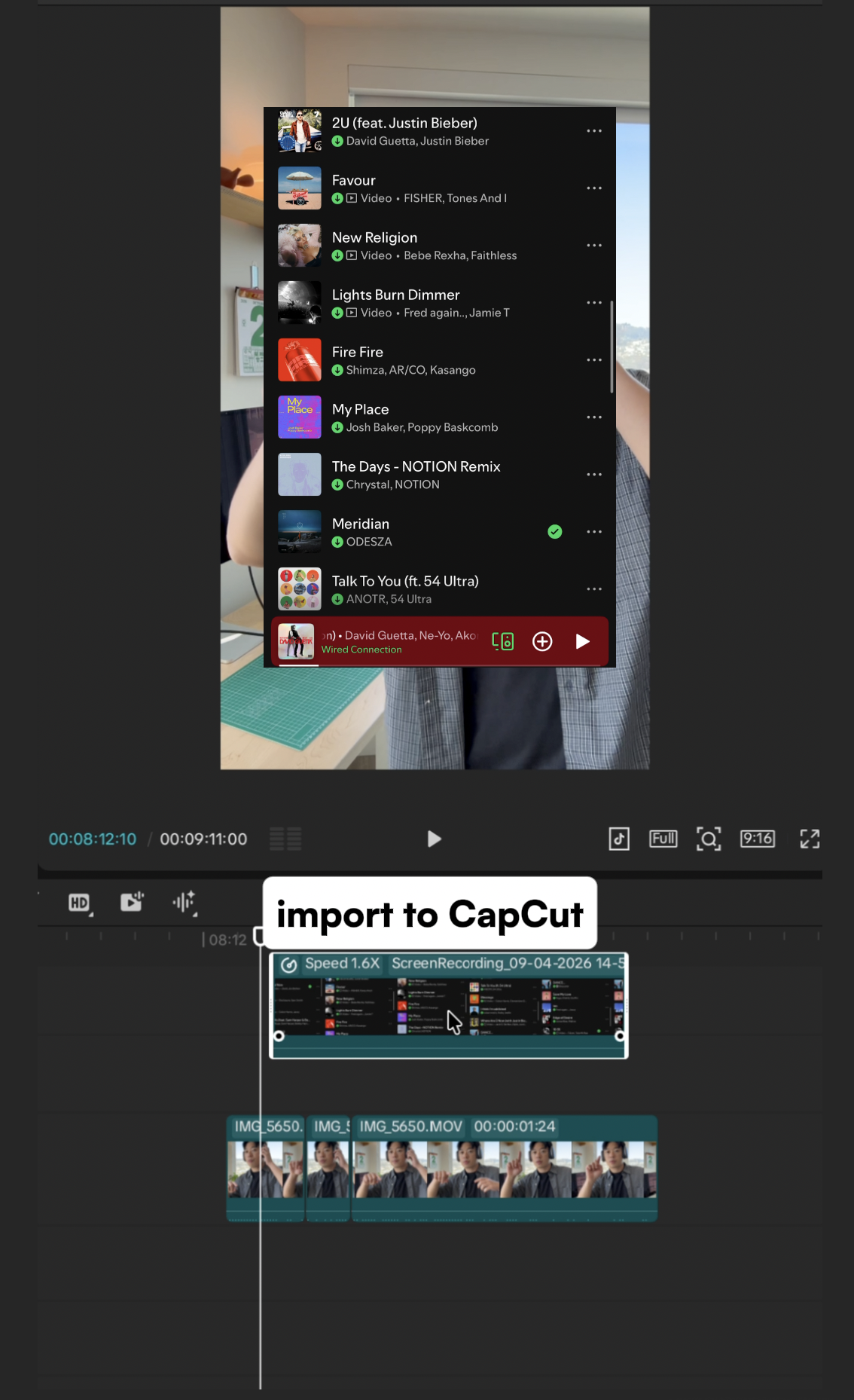Open more options for Fire Fire
The image size is (854, 1400).
point(594,360)
